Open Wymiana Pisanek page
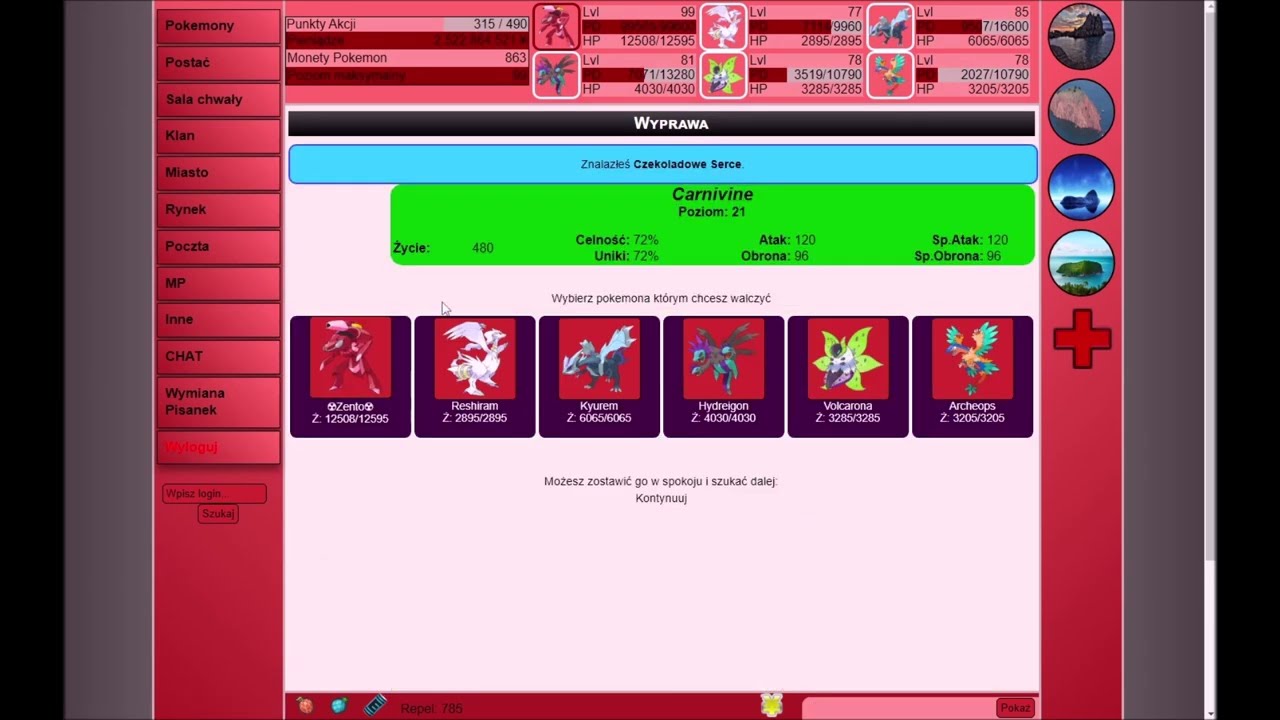 pos(218,402)
